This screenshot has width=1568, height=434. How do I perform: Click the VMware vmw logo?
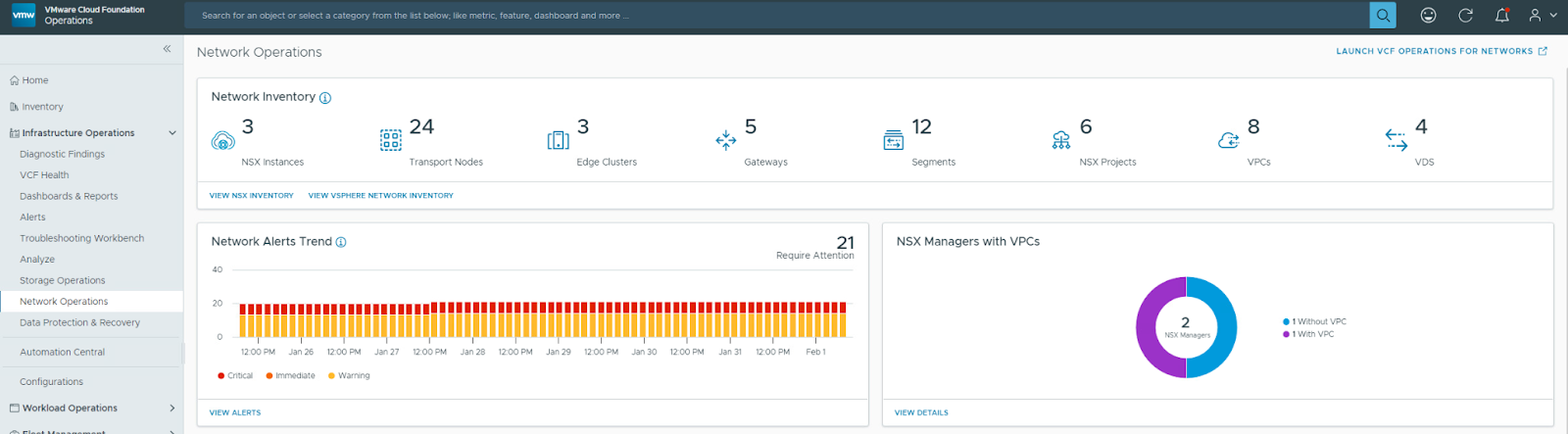click(24, 15)
